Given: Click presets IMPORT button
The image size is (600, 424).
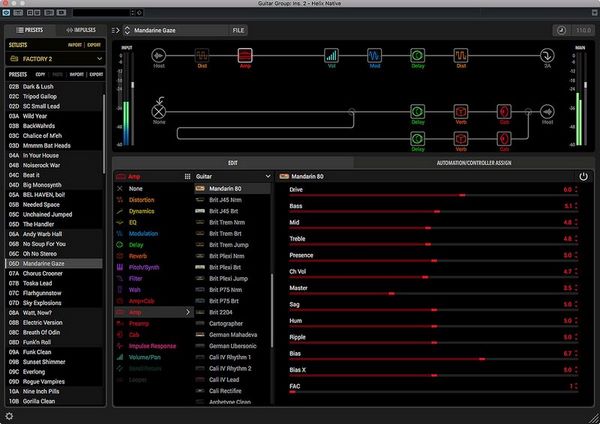Looking at the screenshot, I should tap(77, 74).
